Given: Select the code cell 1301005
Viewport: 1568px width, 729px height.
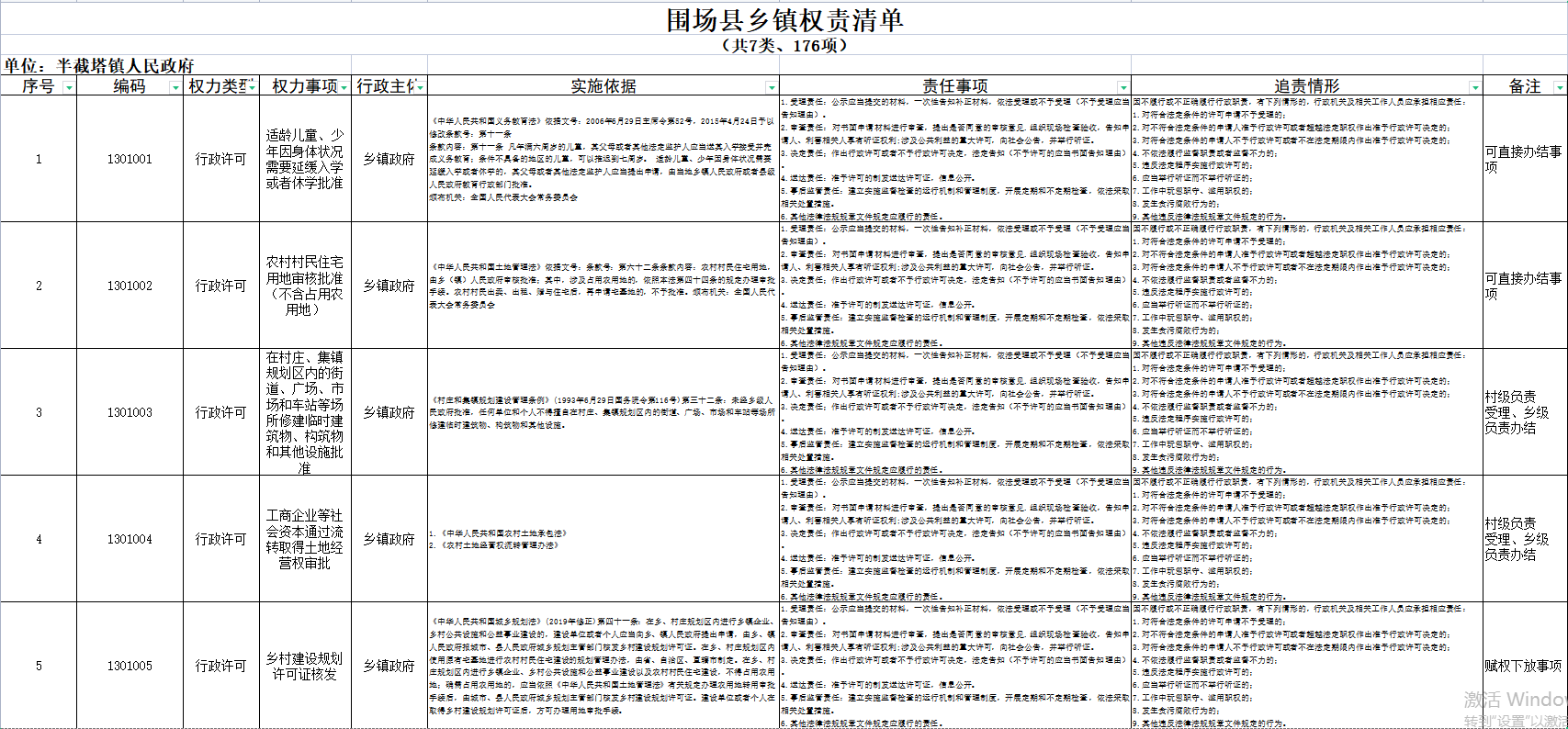Looking at the screenshot, I should click(x=130, y=666).
